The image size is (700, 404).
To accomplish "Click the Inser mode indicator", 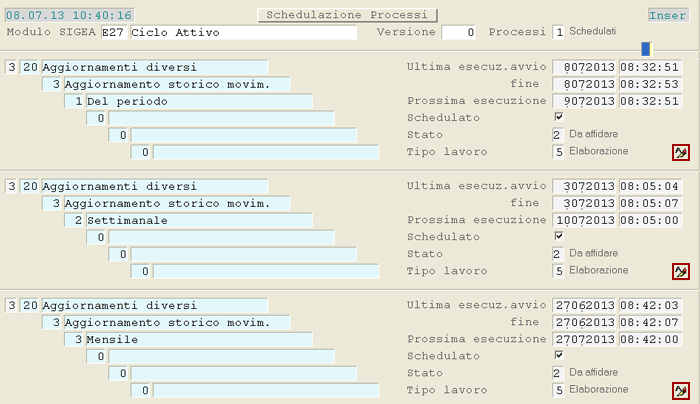I will (x=668, y=15).
